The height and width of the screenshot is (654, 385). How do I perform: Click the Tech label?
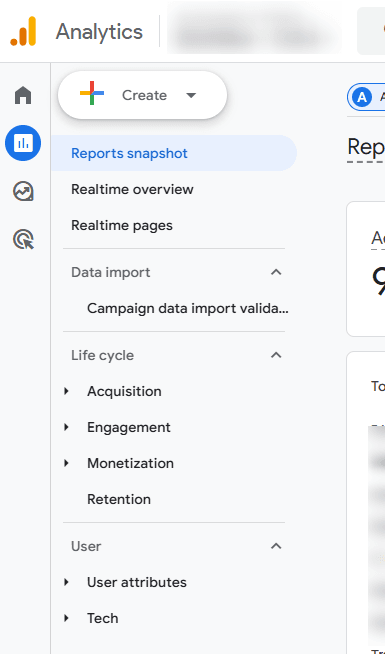pos(103,618)
